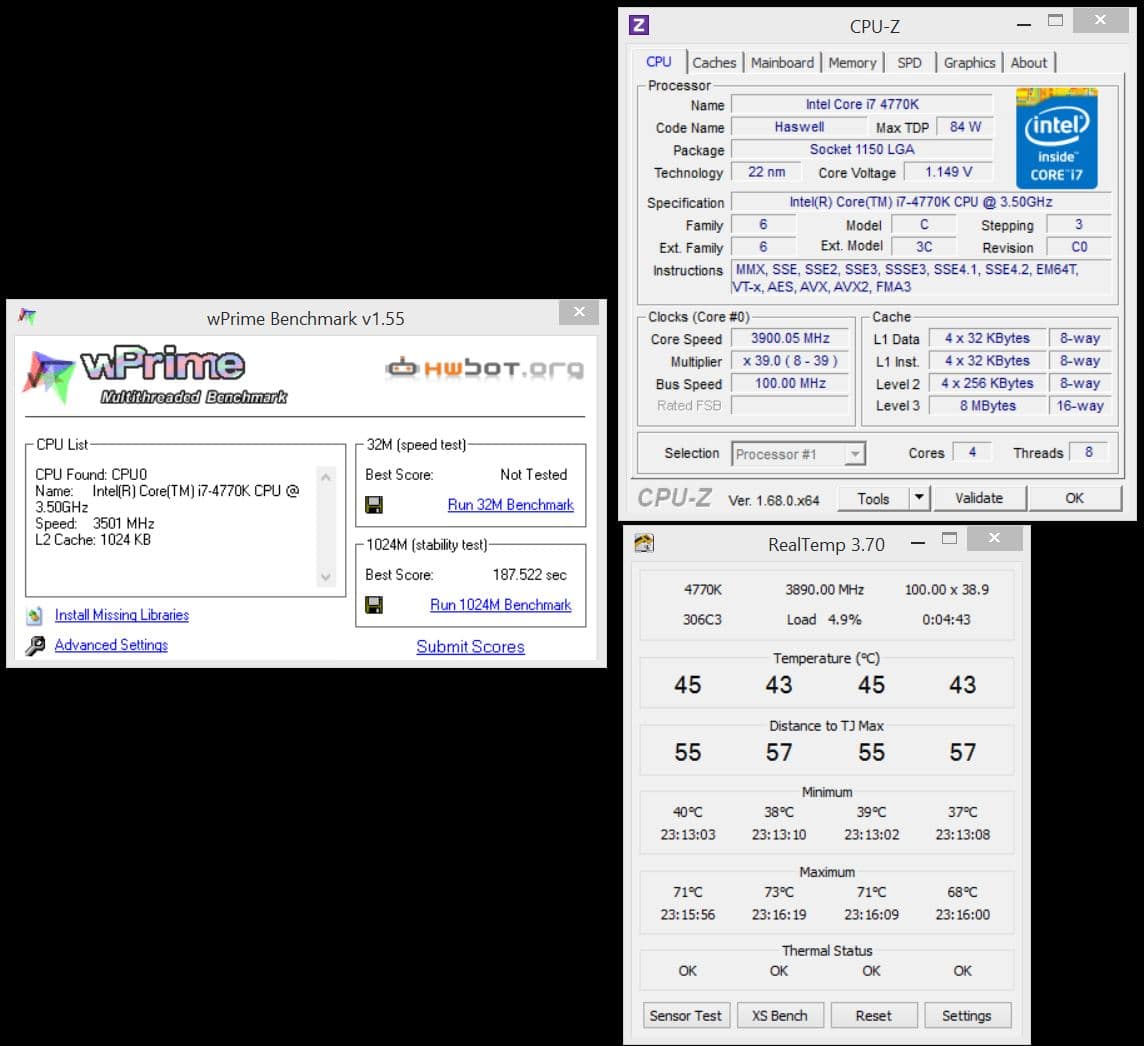The height and width of the screenshot is (1046, 1144).
Task: Run the 1024M Benchmark link
Action: [500, 604]
